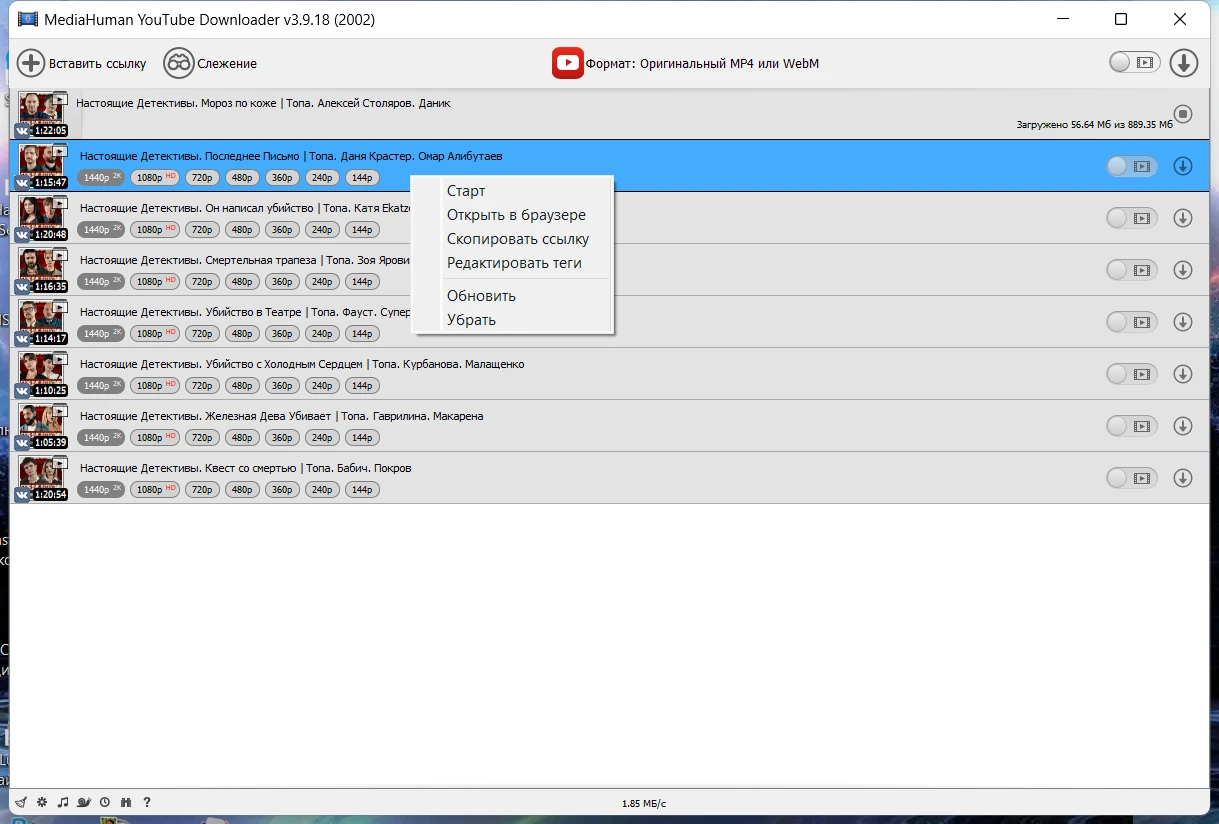Click download arrow for Квест со смертью

[x=1183, y=478]
